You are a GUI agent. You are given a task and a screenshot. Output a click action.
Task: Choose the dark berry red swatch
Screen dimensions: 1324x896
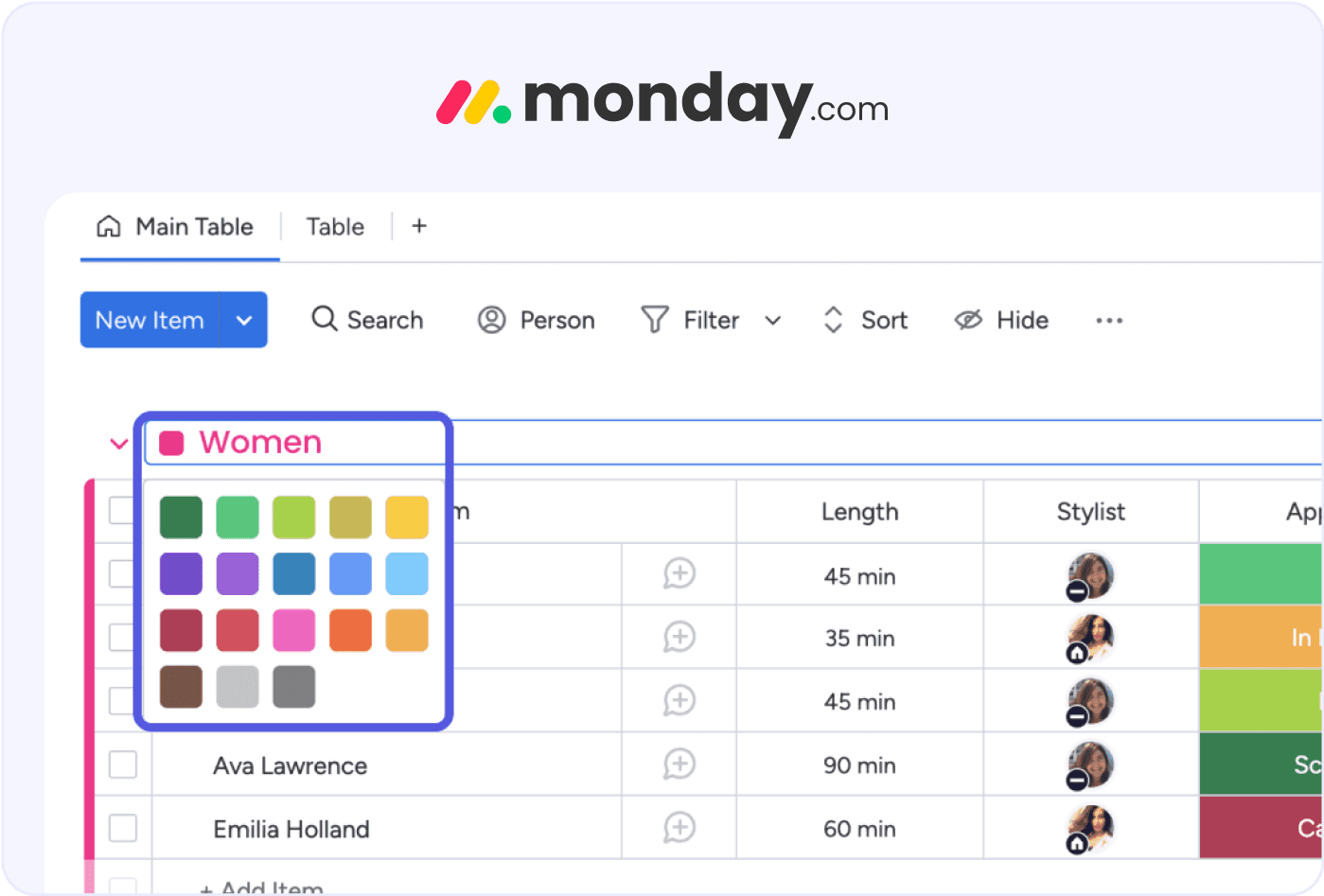pyautogui.click(x=181, y=630)
